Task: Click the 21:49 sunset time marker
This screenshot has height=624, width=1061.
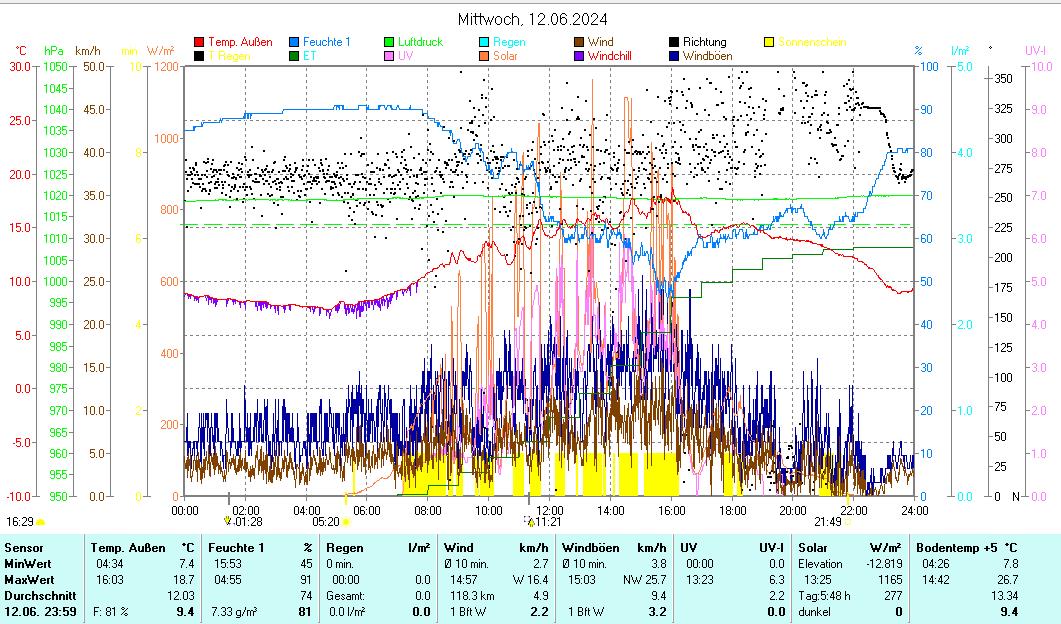Action: (x=827, y=521)
